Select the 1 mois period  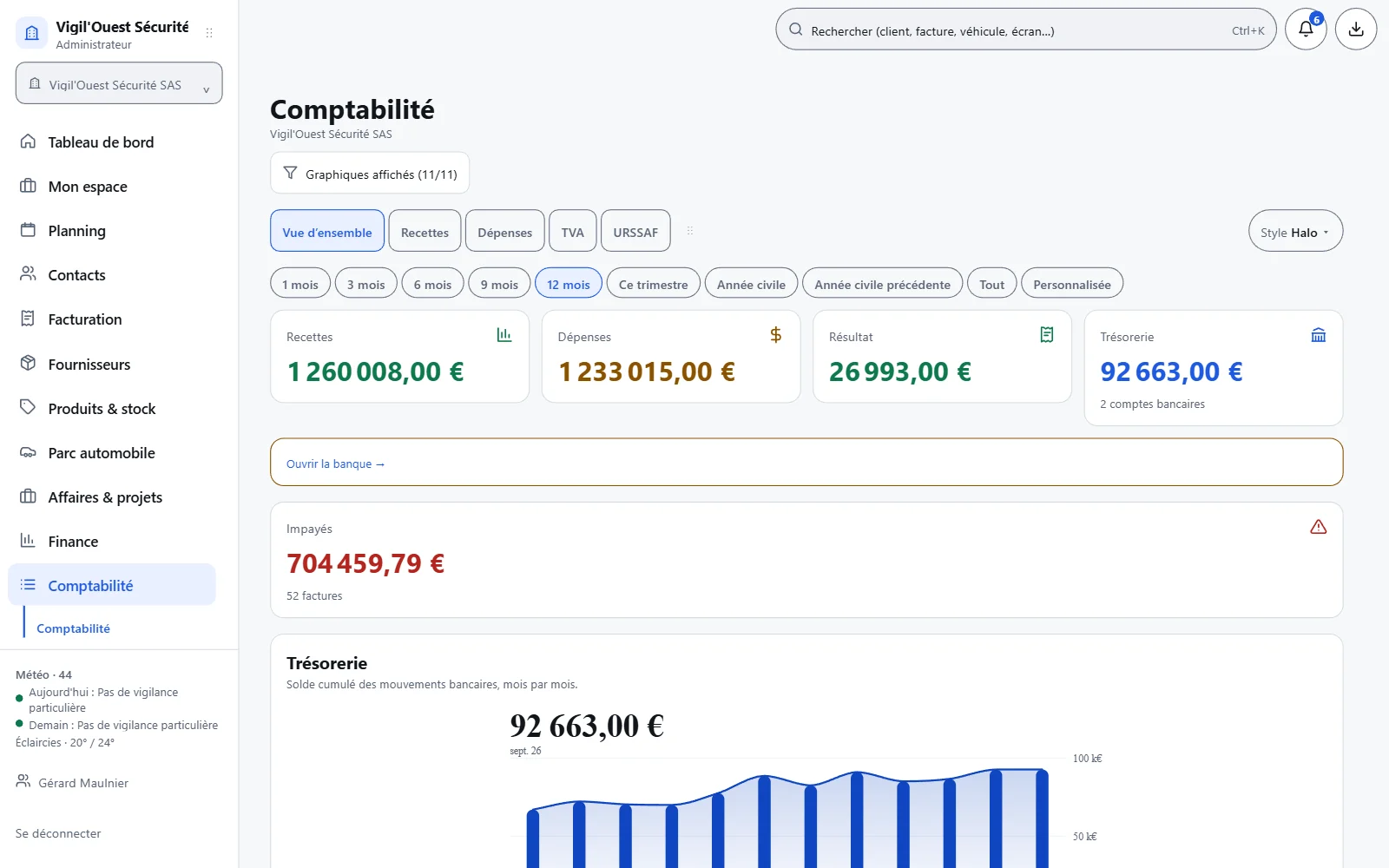pyautogui.click(x=300, y=284)
